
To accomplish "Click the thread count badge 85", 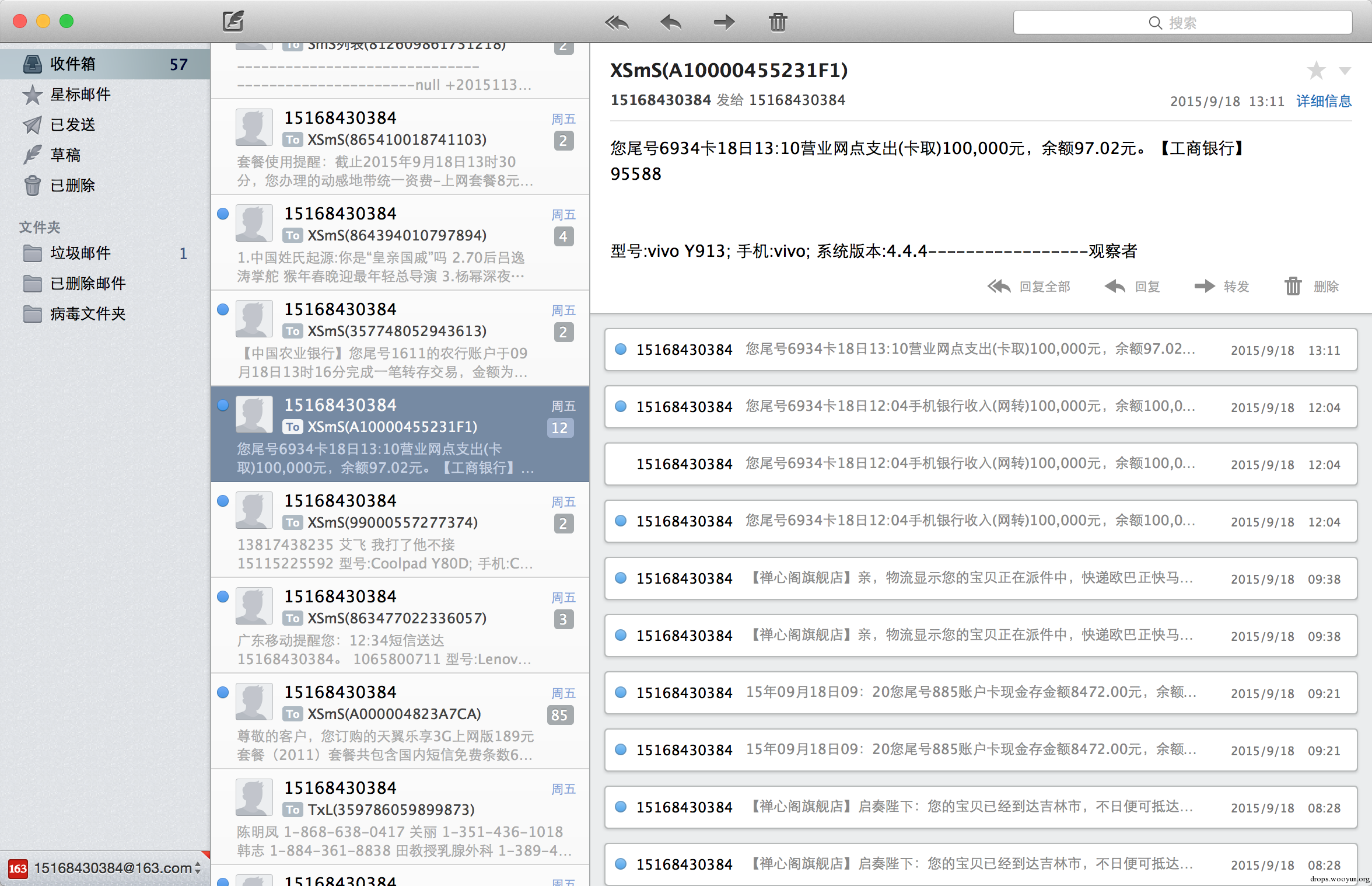I will (x=560, y=715).
